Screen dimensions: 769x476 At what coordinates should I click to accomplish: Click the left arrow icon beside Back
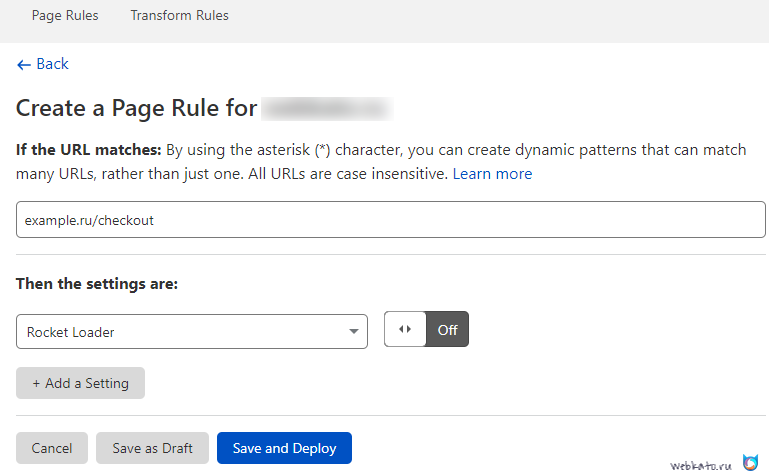point(23,64)
